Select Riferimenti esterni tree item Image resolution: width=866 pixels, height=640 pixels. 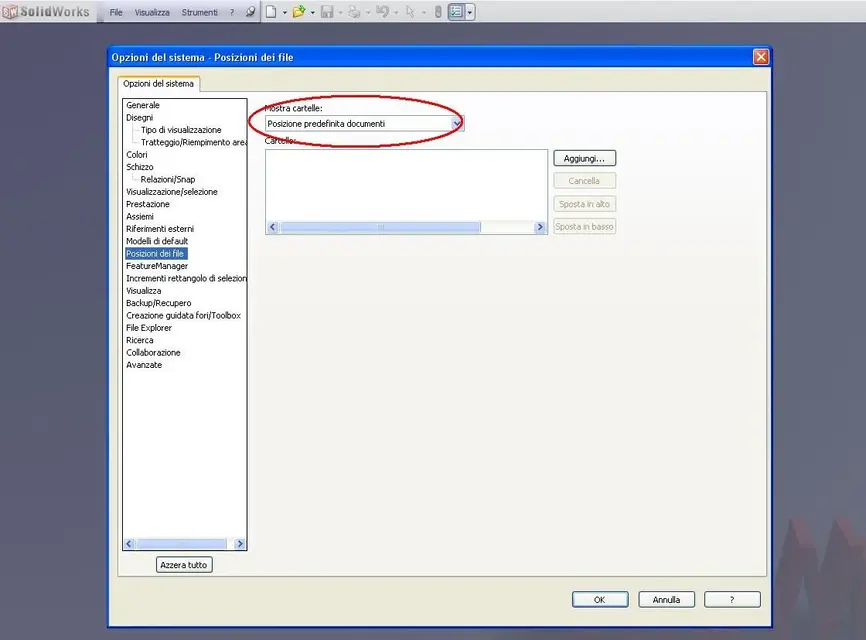click(160, 229)
